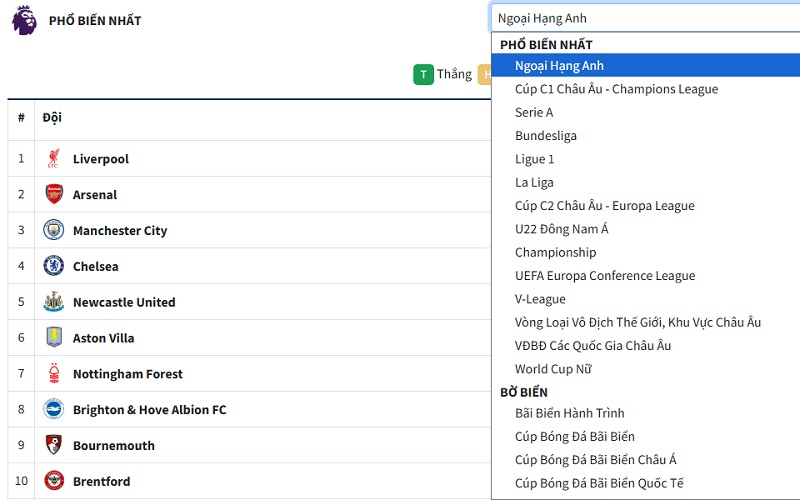Click rank number 10 beside Brentford
800x500 pixels.
click(21, 481)
